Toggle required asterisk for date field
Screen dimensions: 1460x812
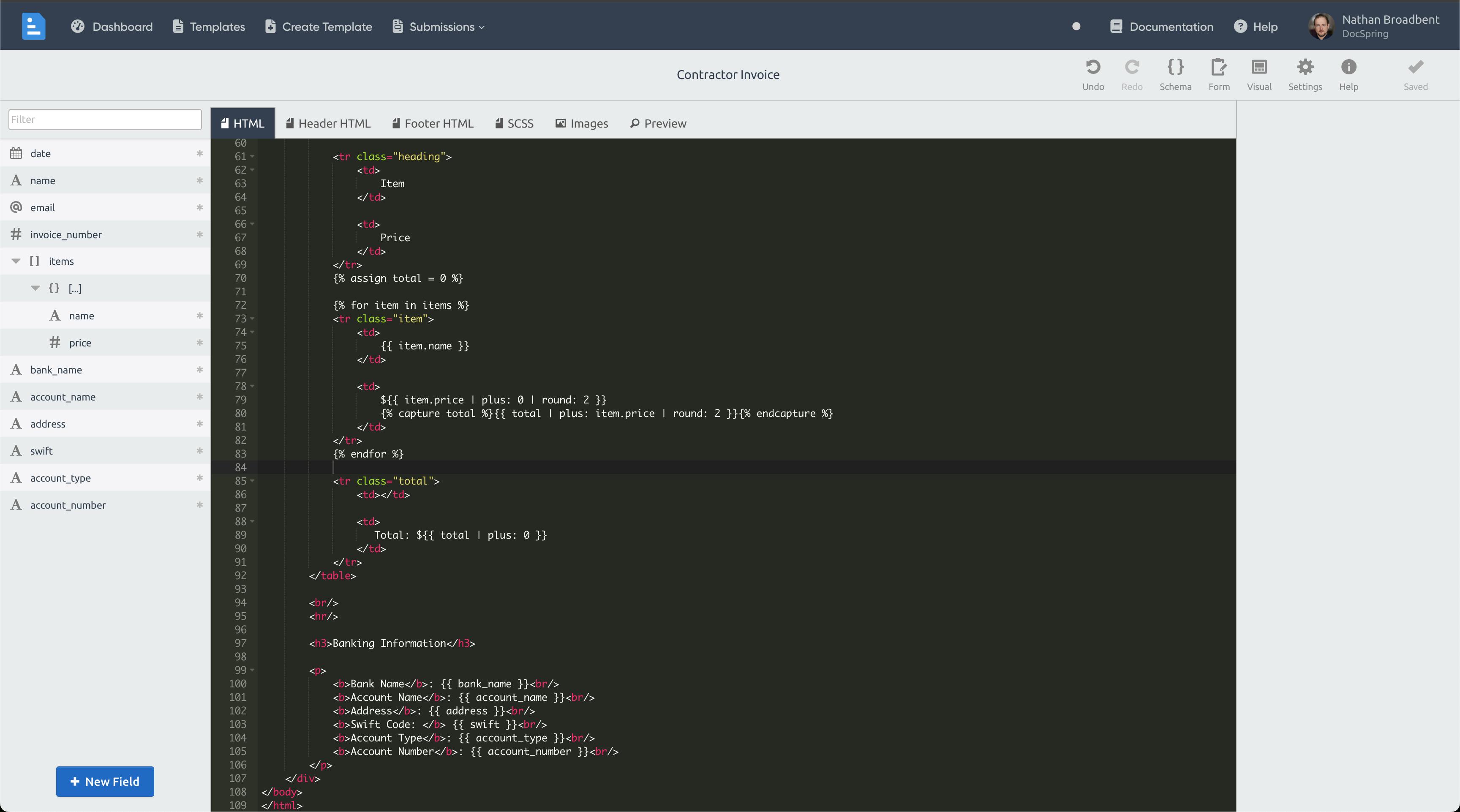[x=199, y=153]
